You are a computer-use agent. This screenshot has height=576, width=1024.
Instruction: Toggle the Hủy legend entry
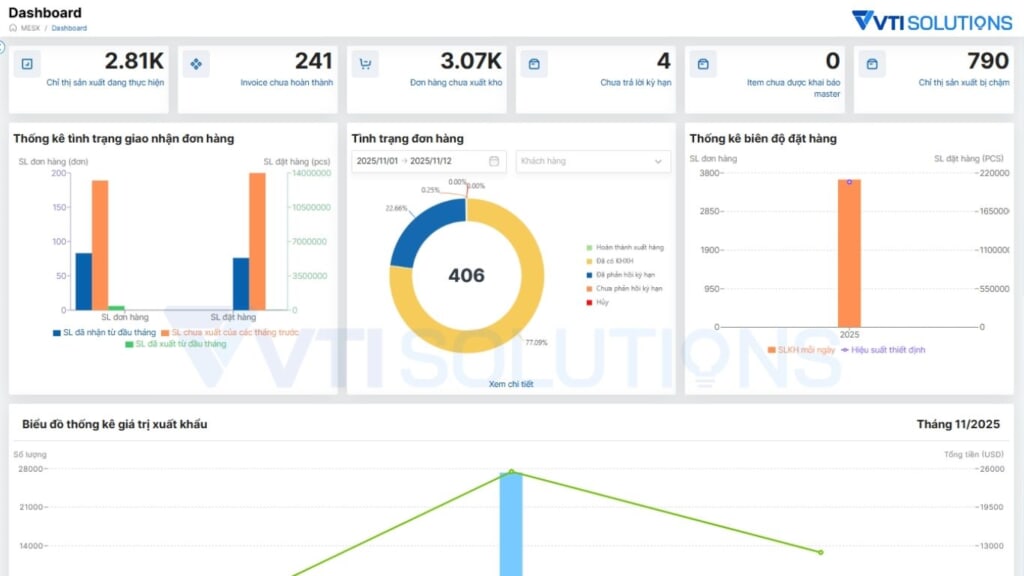598,302
